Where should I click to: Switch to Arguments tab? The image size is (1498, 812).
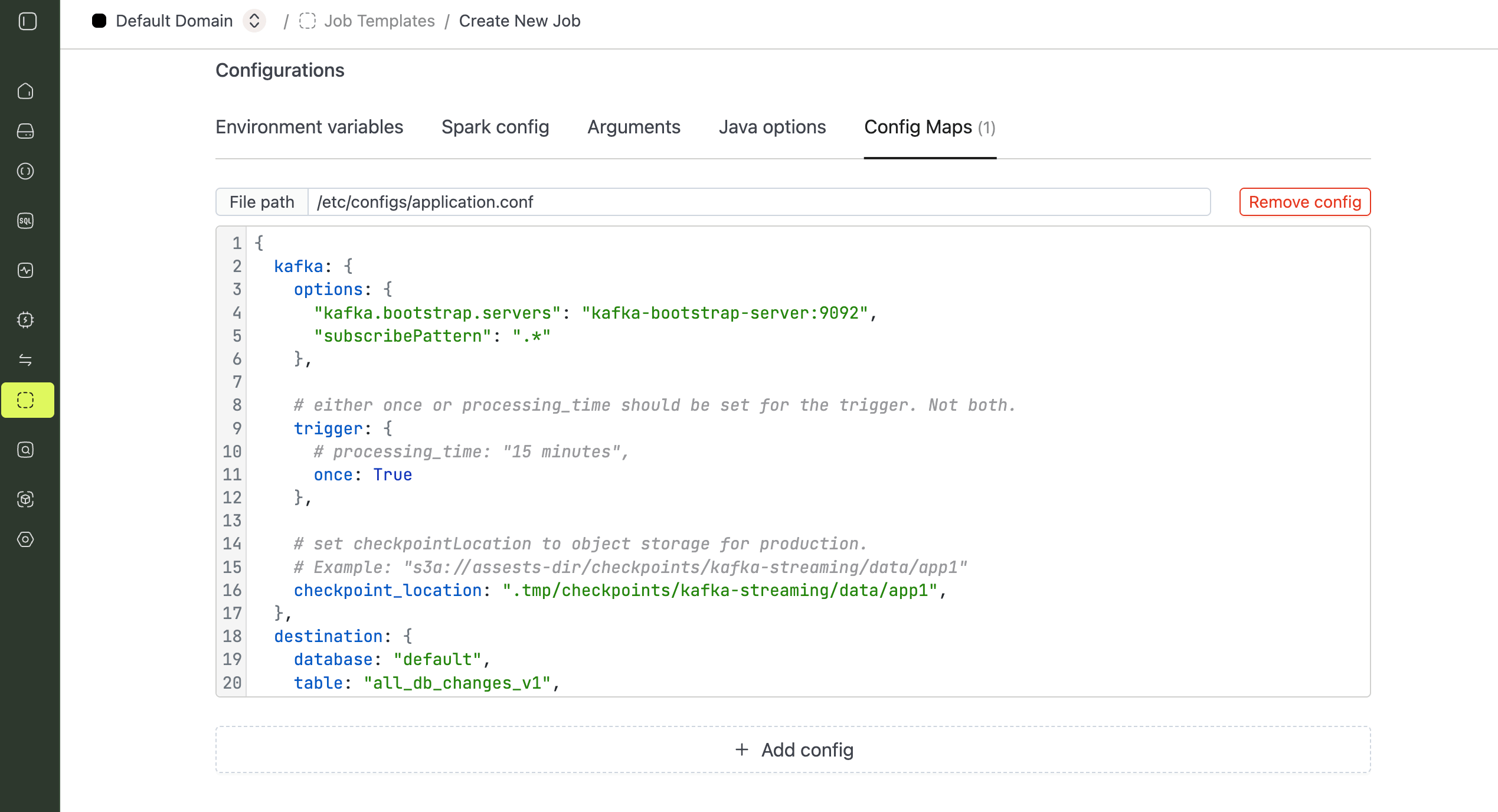coord(634,127)
